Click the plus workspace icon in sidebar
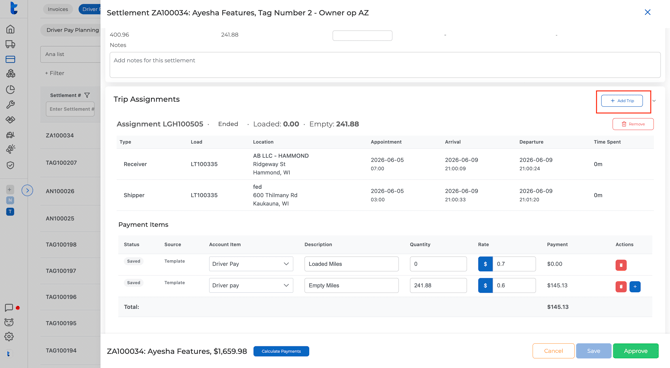 [10, 189]
